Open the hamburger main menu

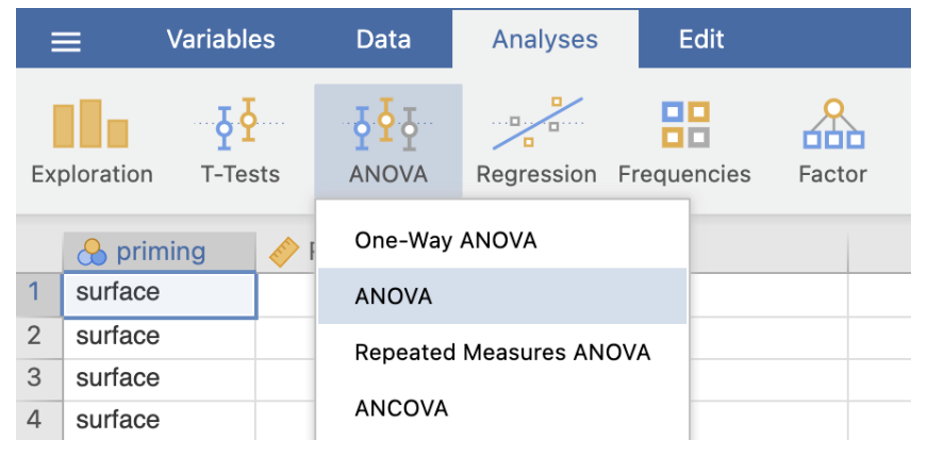tap(66, 41)
